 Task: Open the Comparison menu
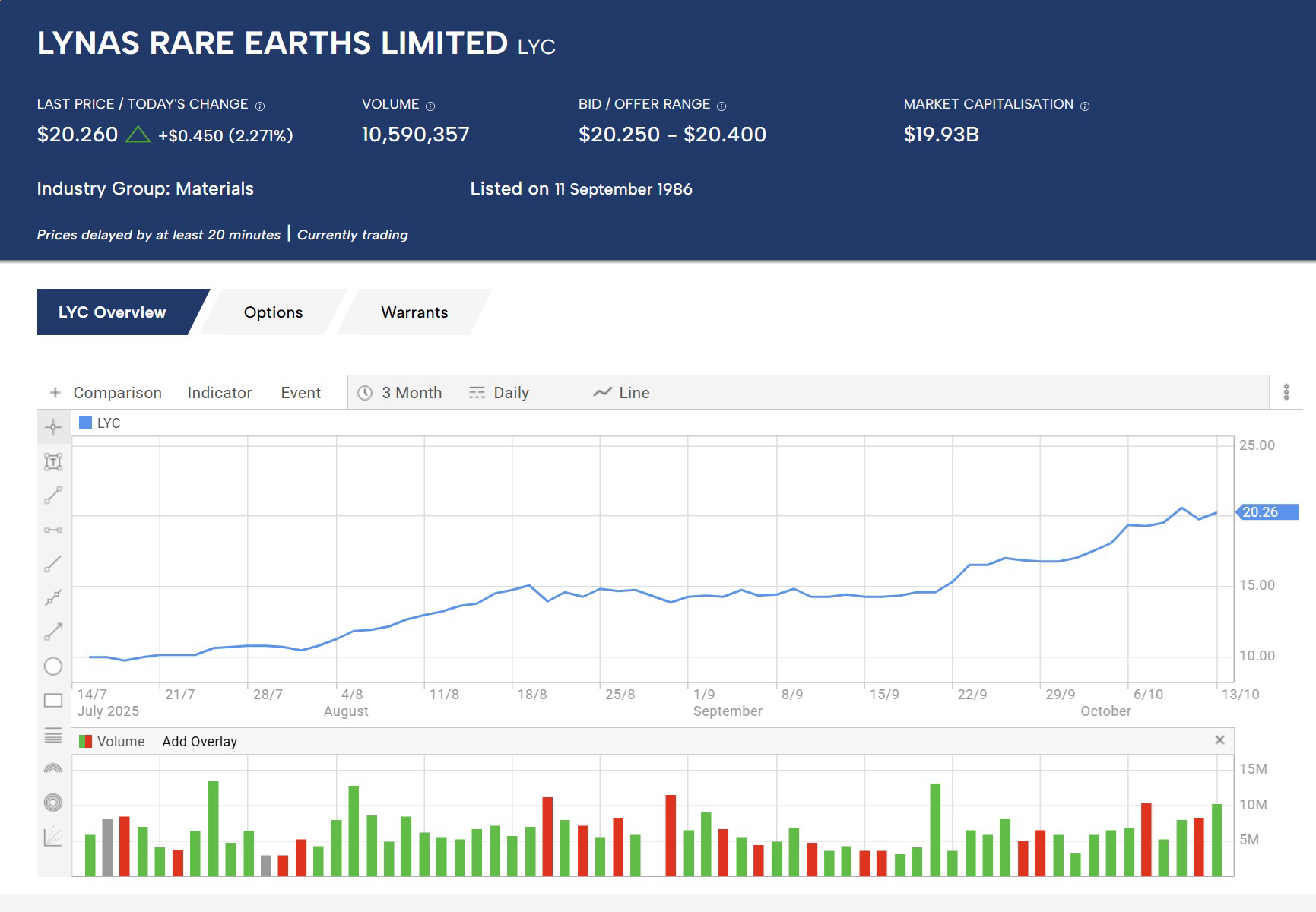(118, 393)
